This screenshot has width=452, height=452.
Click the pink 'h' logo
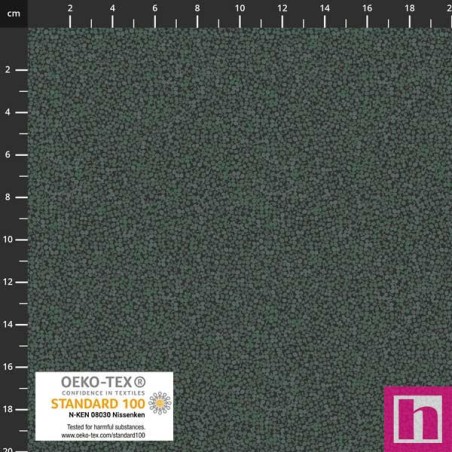[x=418, y=419]
